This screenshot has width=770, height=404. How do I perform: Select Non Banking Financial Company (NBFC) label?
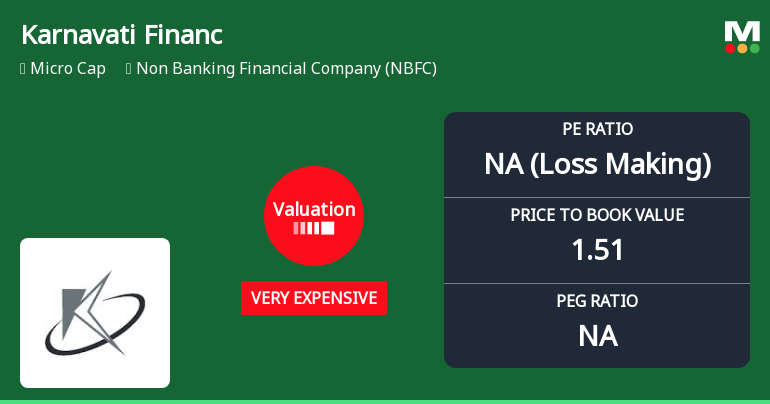coord(286,69)
